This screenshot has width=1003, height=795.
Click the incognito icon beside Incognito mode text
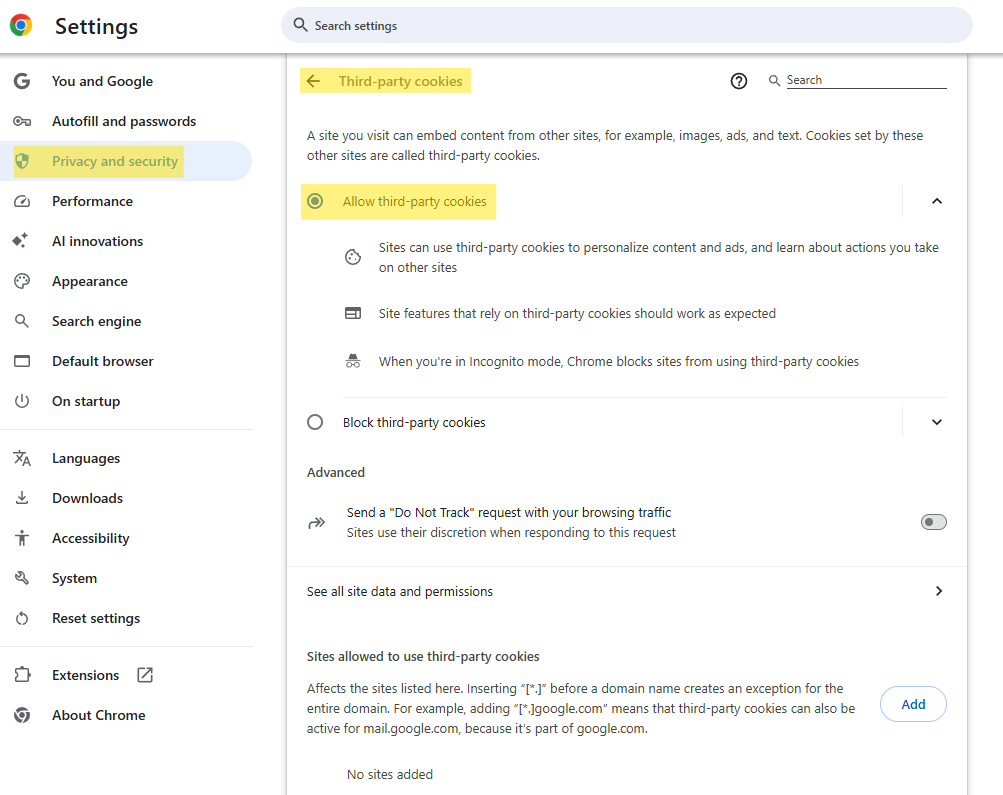[x=353, y=361]
